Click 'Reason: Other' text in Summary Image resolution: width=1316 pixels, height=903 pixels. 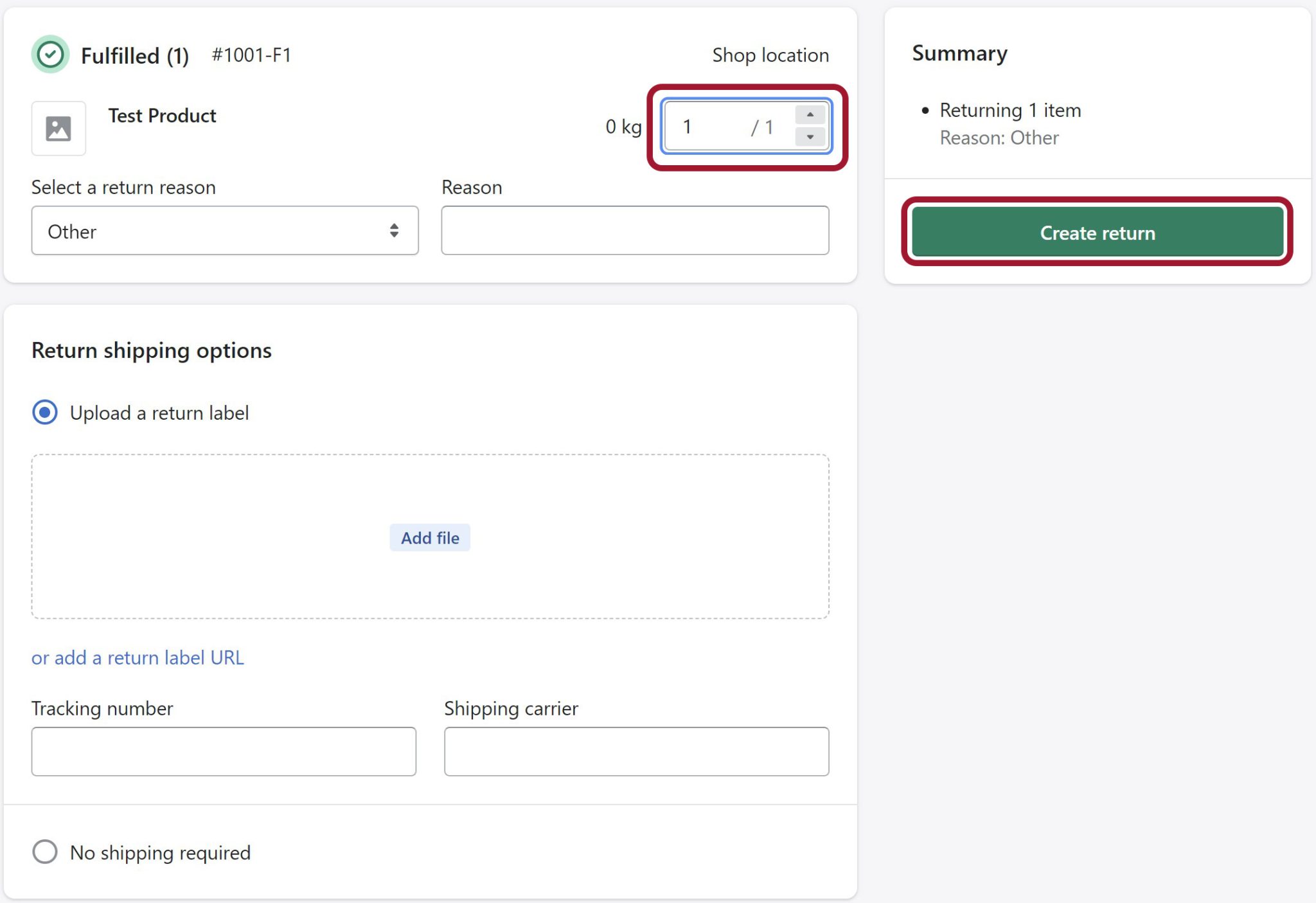coord(999,138)
